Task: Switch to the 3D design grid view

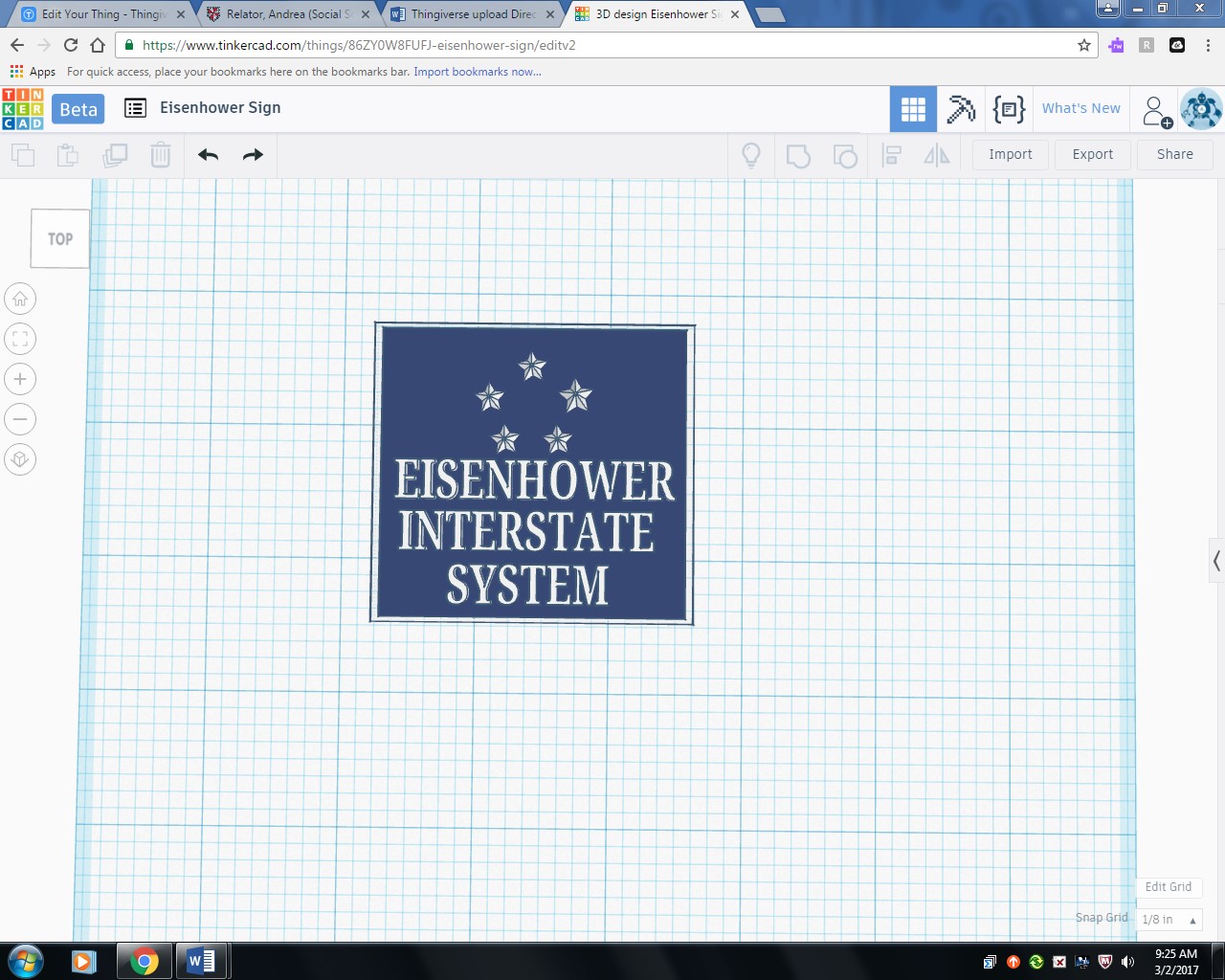Action: (913, 109)
